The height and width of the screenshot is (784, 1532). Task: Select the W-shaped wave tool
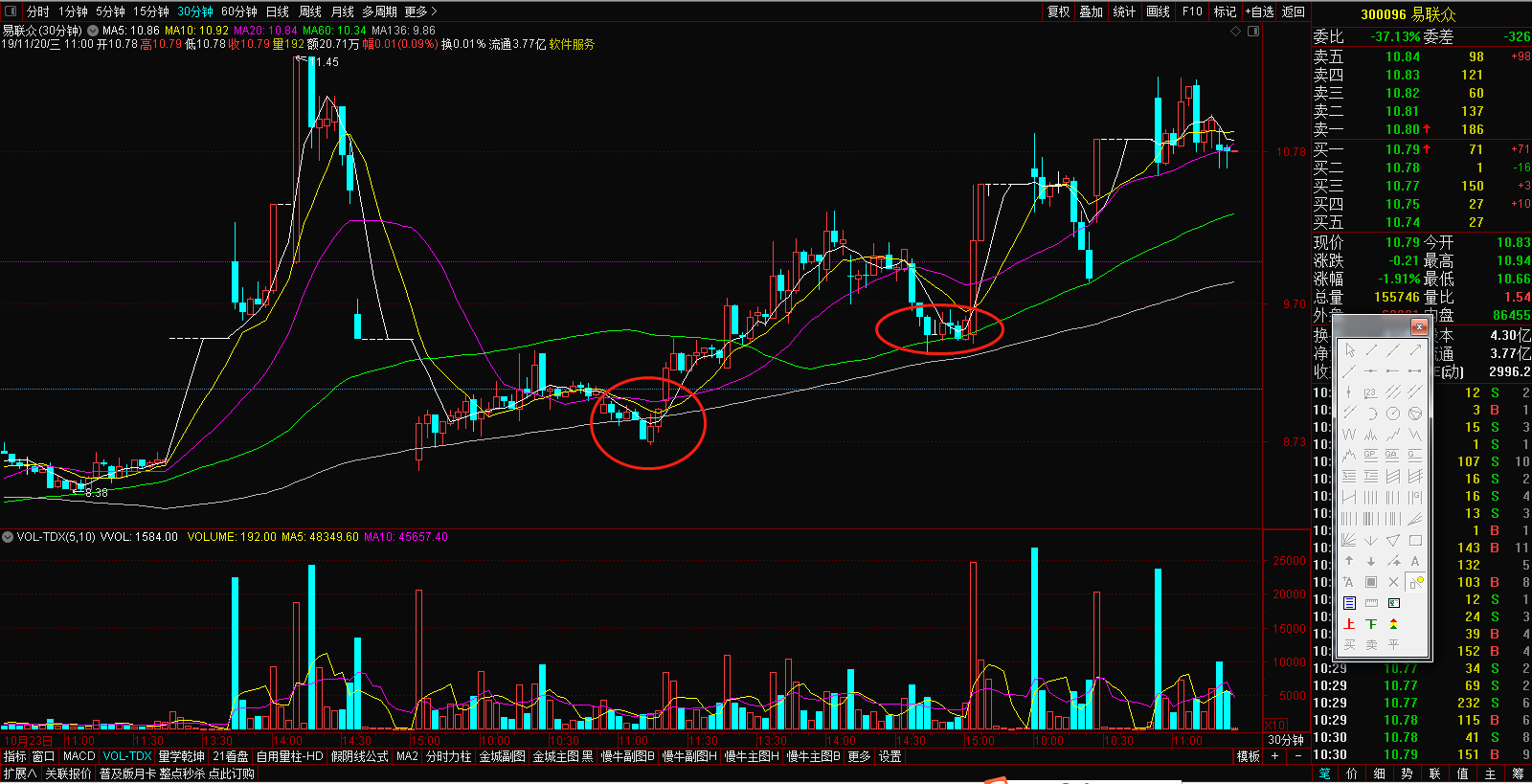(x=1349, y=435)
